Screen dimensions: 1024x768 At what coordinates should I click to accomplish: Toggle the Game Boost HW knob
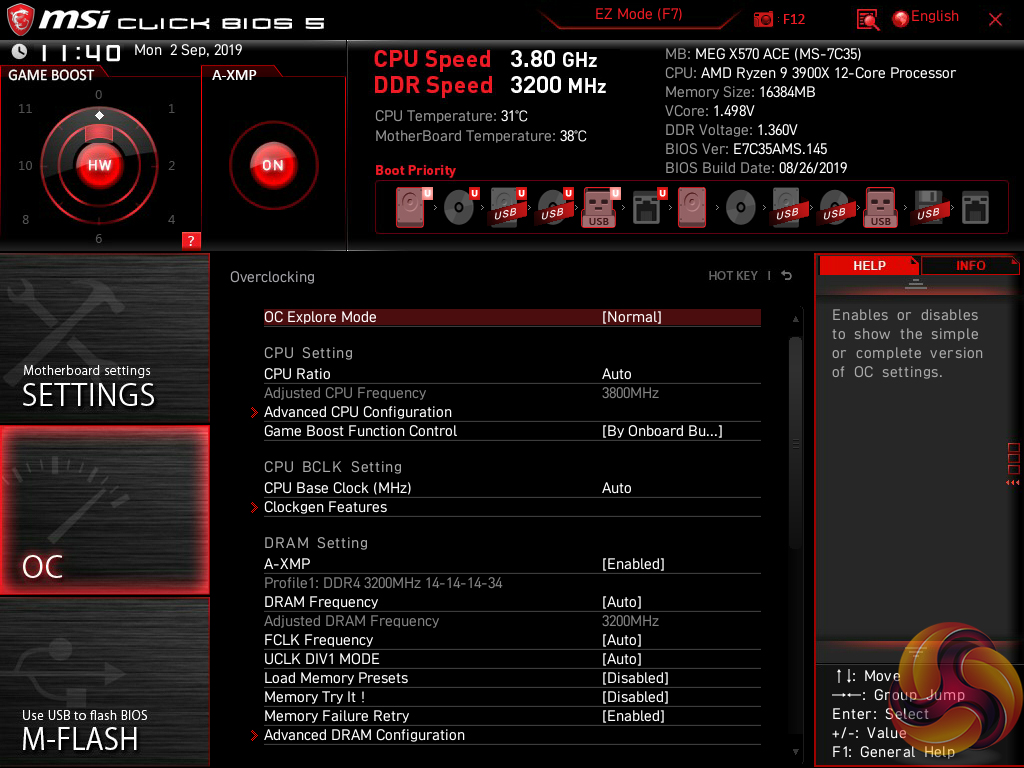tap(99, 165)
